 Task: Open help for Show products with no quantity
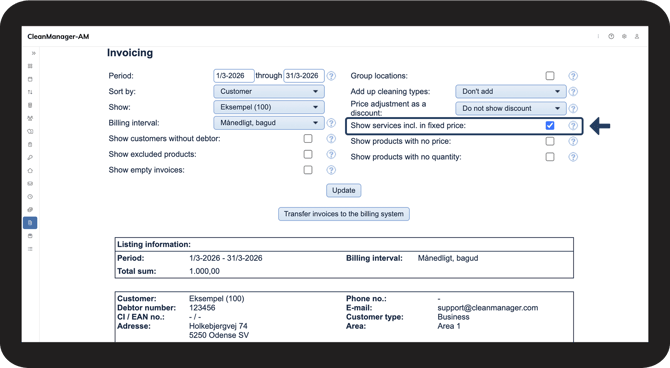[x=573, y=157]
